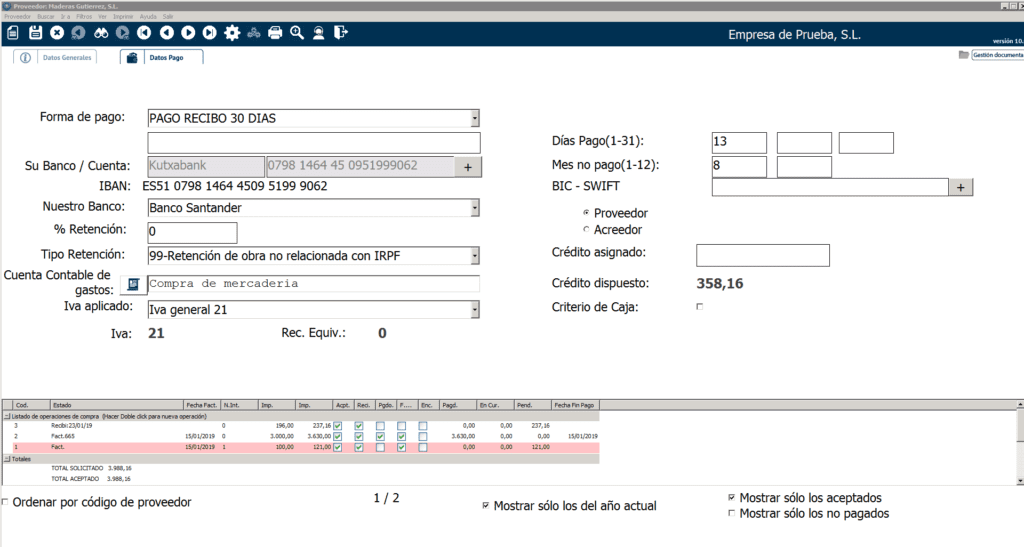Enable the Criterio de Caja checkbox

(x=699, y=307)
